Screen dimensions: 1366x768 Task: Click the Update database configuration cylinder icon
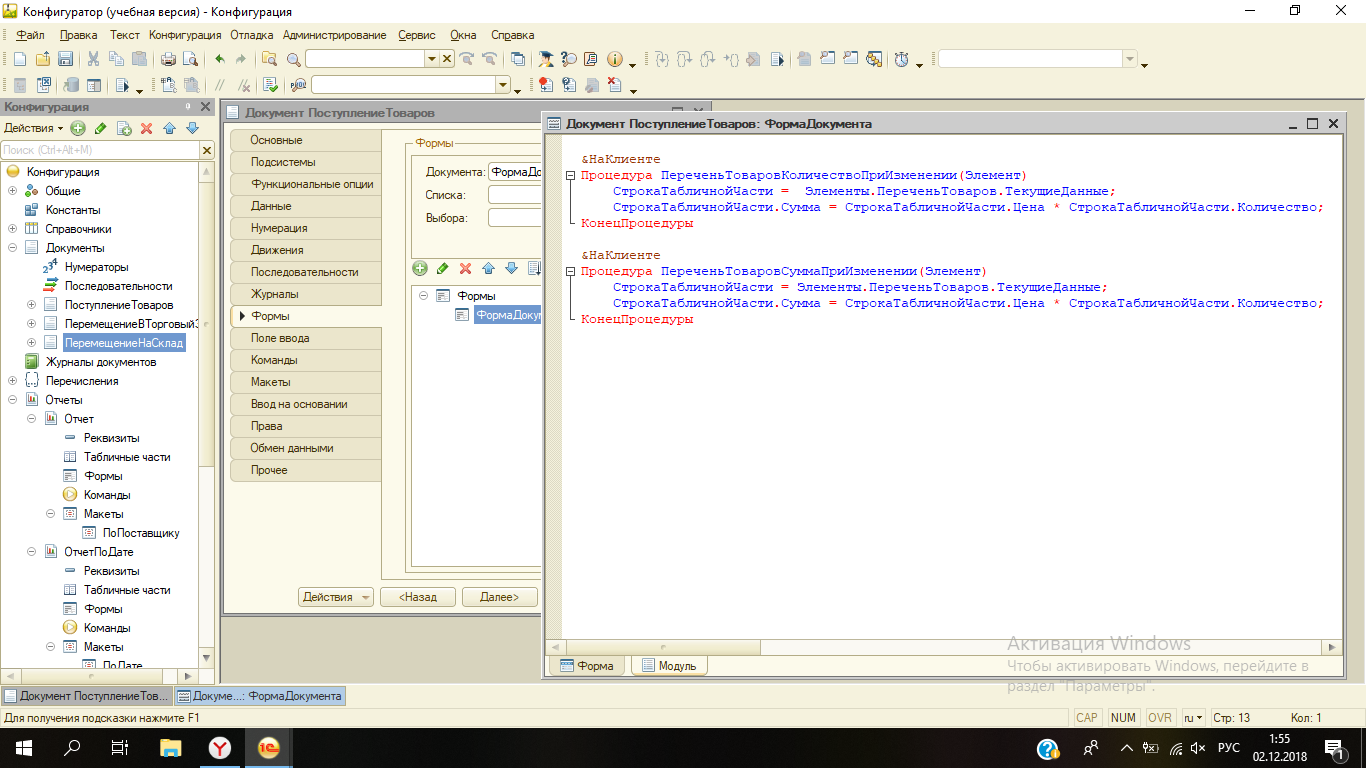click(71, 85)
